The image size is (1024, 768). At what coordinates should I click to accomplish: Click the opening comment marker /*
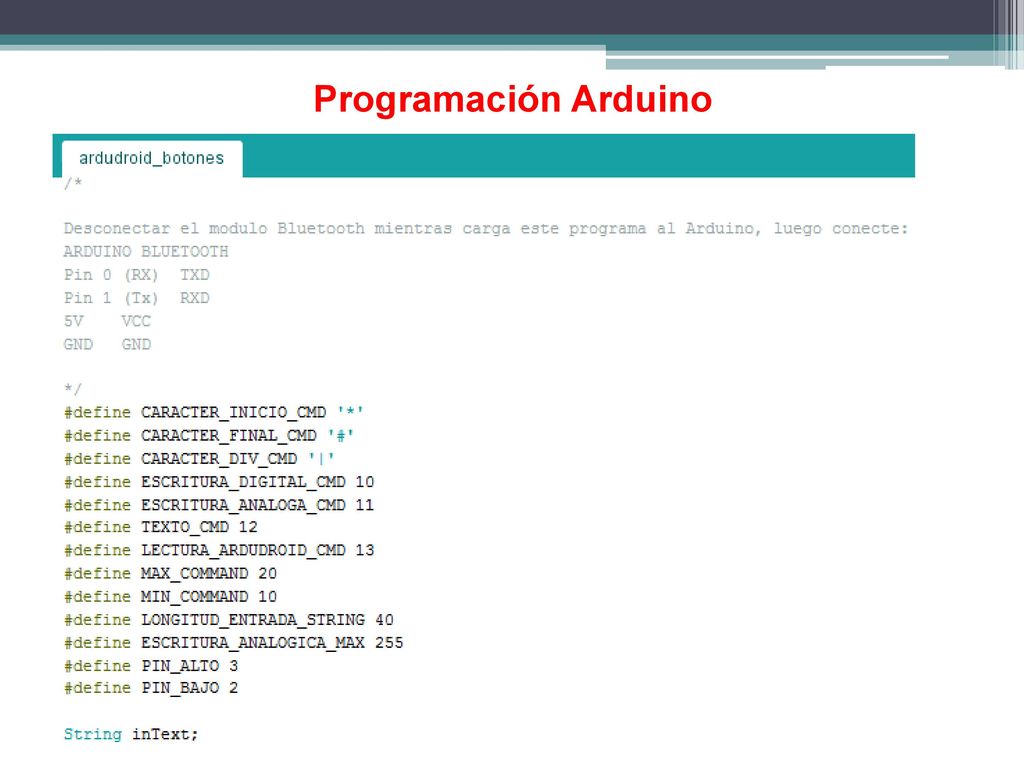click(x=73, y=183)
